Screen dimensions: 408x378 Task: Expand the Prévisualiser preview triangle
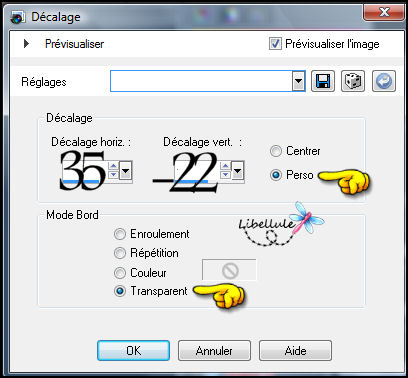click(26, 44)
